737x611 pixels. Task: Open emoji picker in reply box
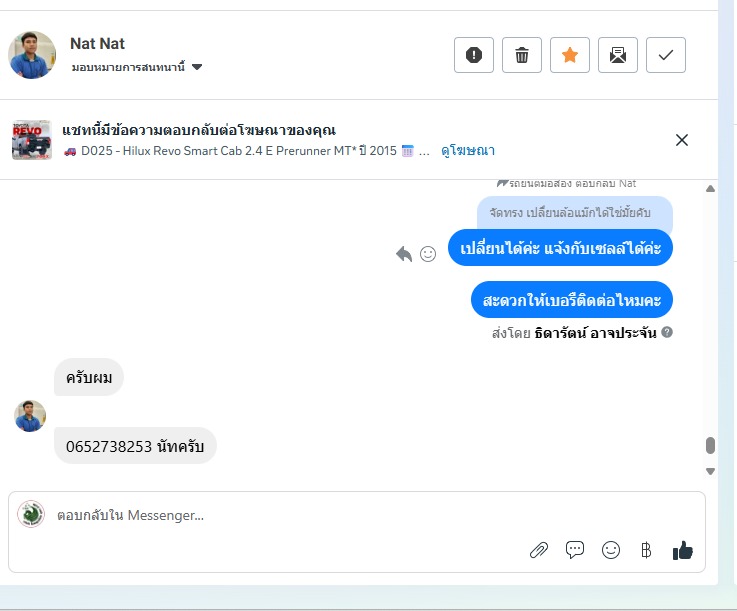pos(611,550)
